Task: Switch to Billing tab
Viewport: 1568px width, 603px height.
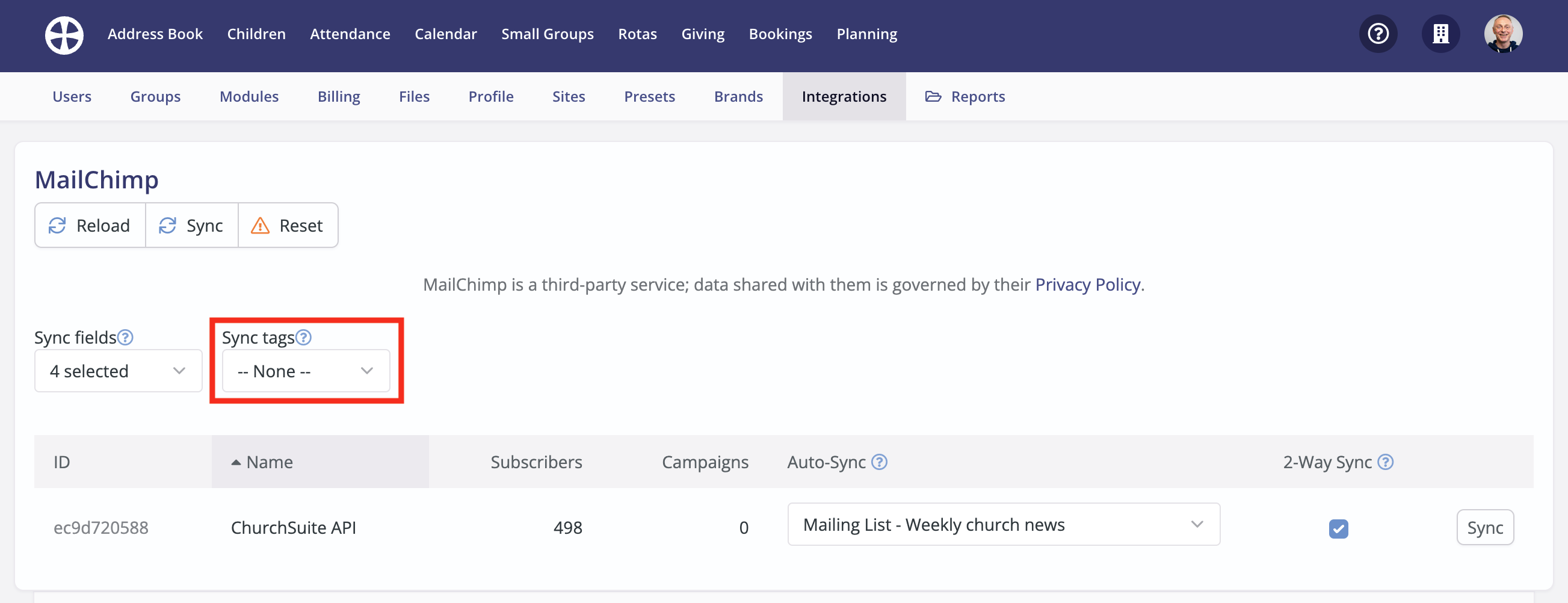Action: point(338,96)
